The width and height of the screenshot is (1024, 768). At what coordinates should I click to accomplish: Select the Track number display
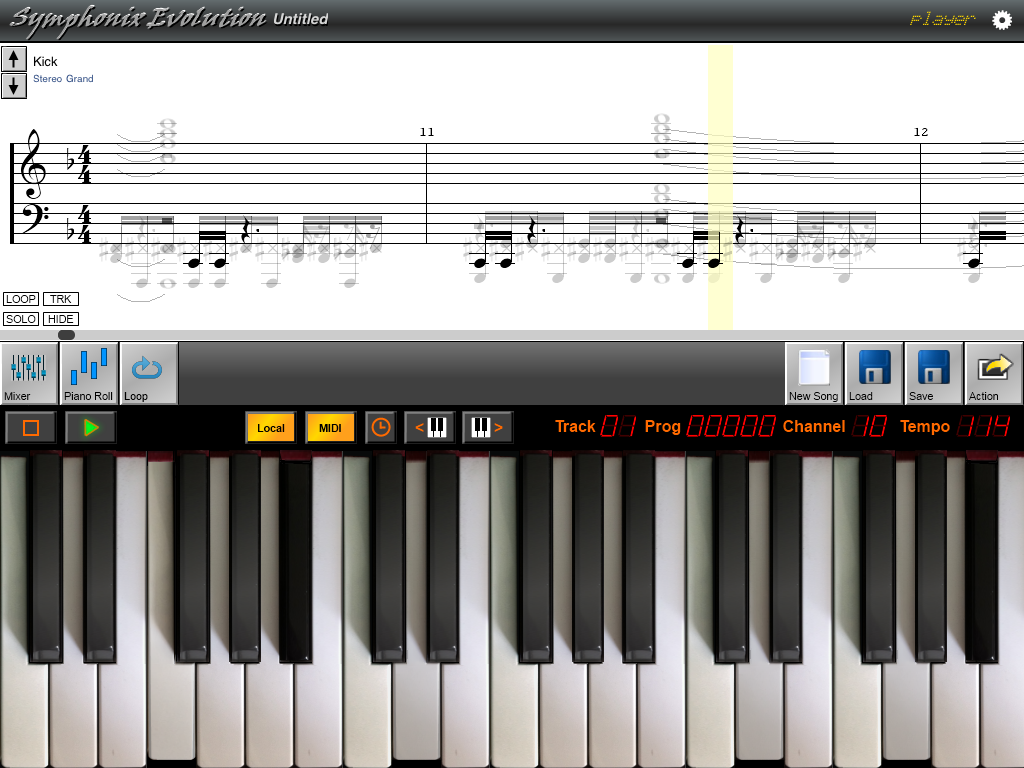[x=618, y=426]
